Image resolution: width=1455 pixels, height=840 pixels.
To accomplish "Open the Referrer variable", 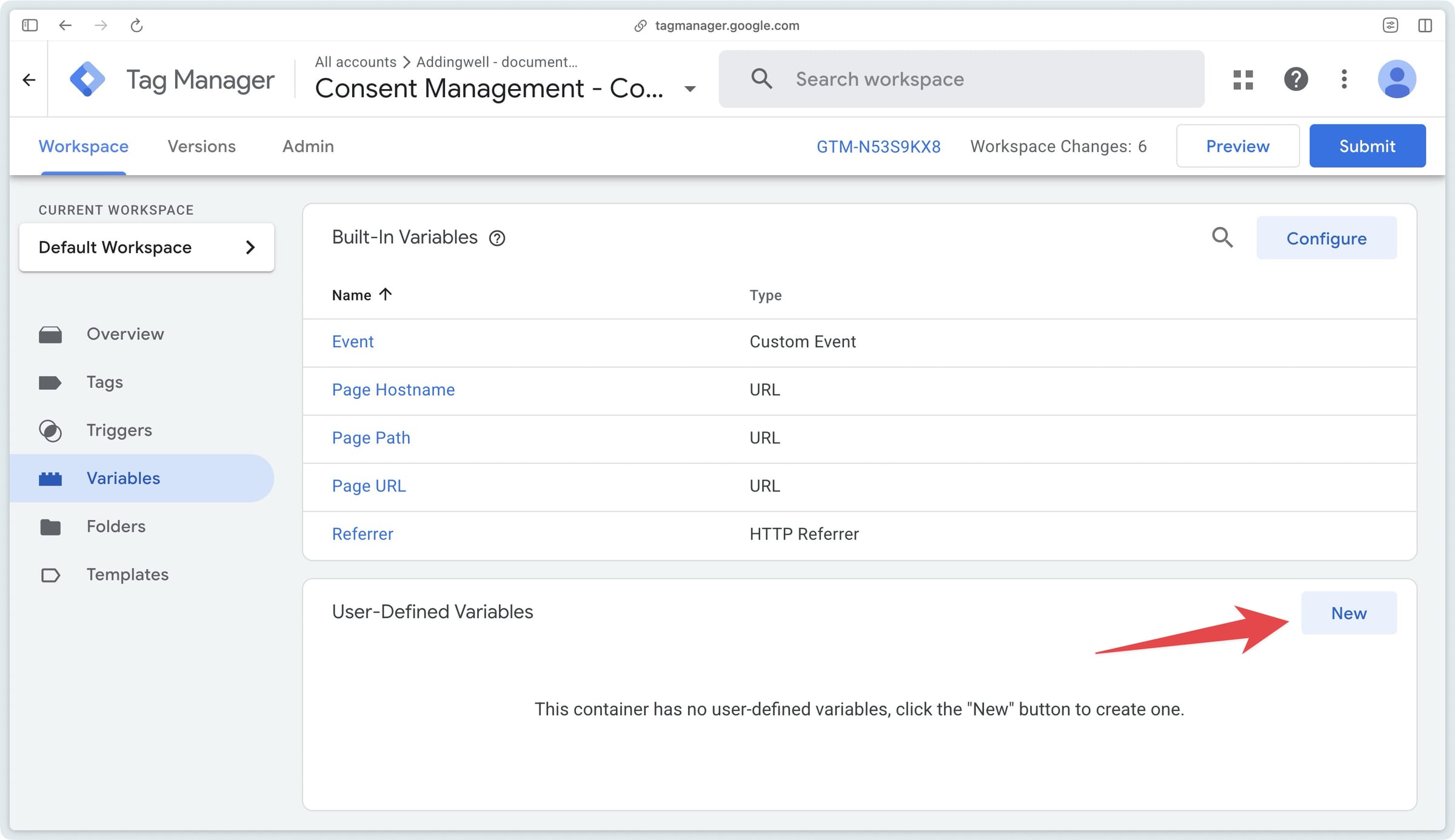I will 363,534.
